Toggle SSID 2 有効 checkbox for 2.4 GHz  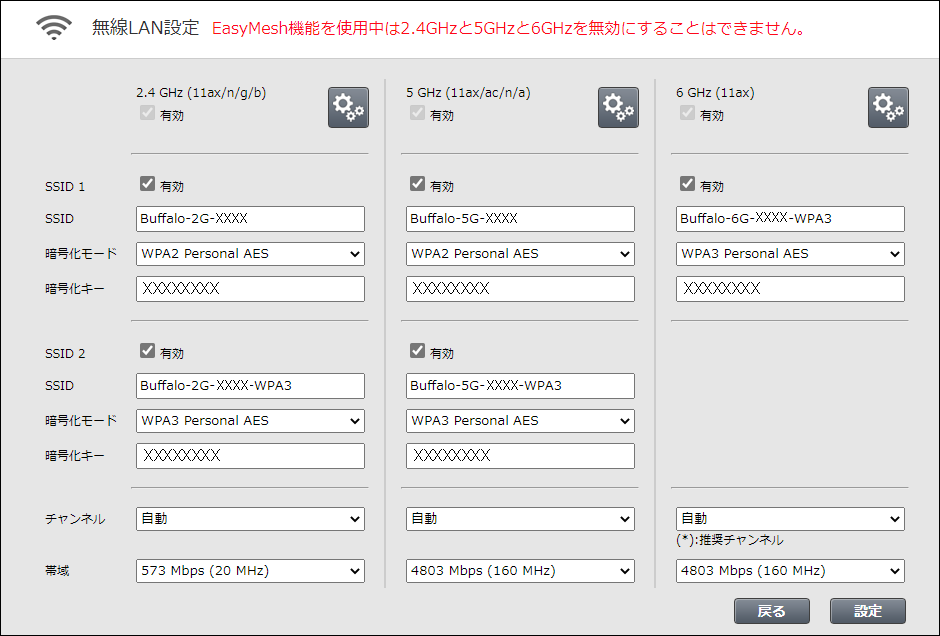147,351
